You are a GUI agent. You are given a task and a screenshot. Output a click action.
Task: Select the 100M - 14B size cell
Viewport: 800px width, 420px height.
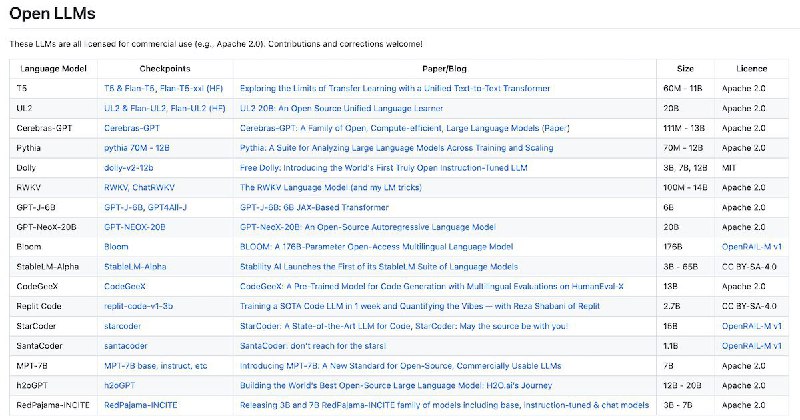tap(685, 187)
